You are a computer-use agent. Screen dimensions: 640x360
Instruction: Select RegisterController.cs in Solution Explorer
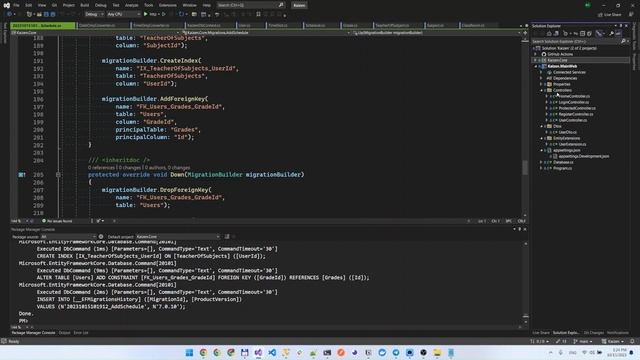click(576, 114)
